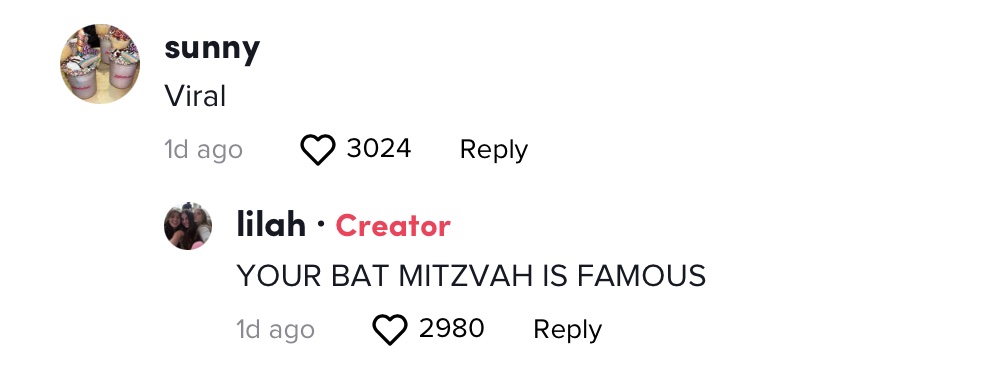Click the dot separator before Creator

[x=321, y=224]
